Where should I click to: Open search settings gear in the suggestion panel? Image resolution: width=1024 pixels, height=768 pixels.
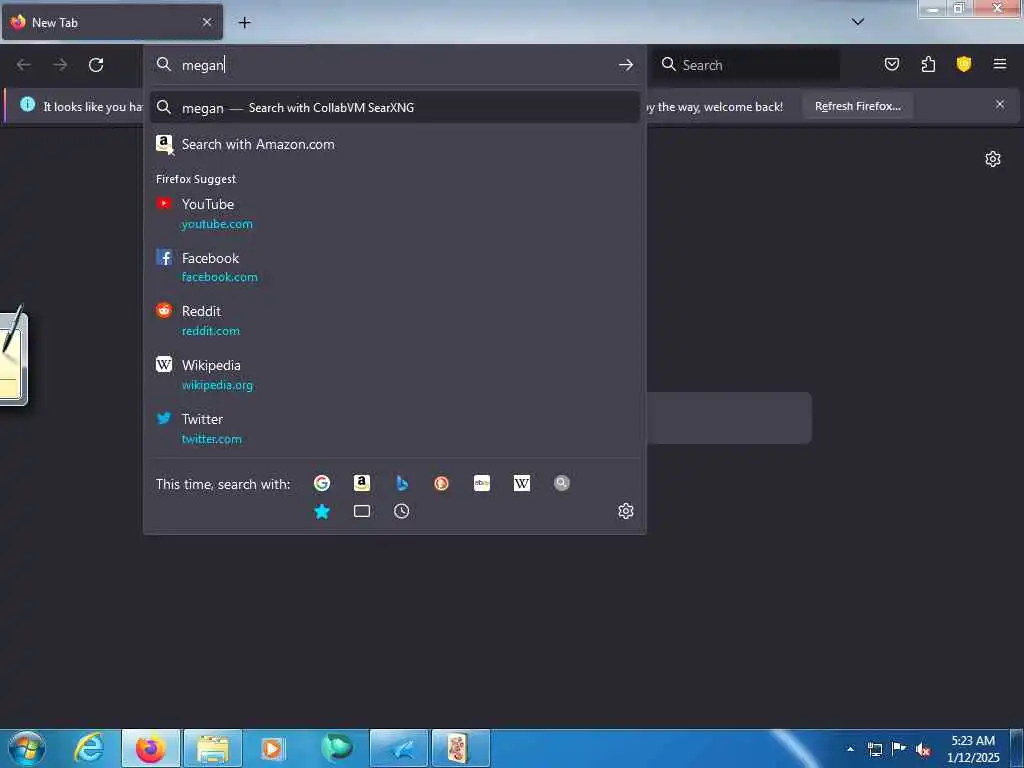tap(626, 511)
